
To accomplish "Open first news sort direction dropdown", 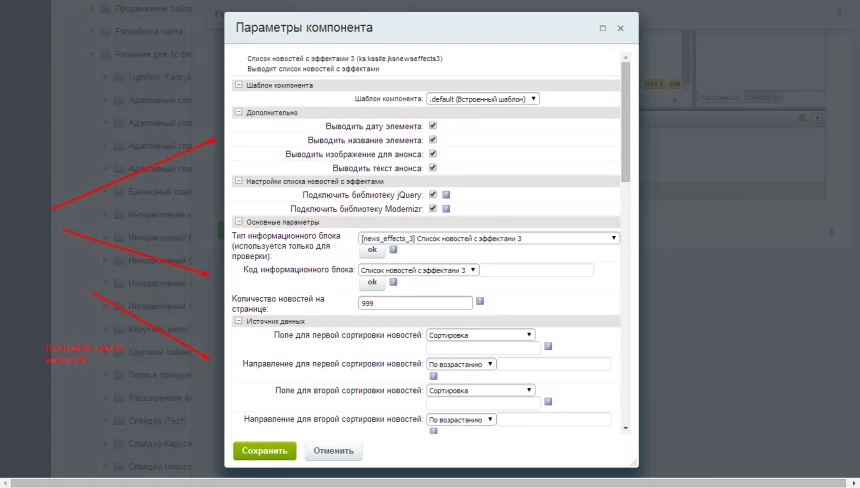I will tap(461, 364).
